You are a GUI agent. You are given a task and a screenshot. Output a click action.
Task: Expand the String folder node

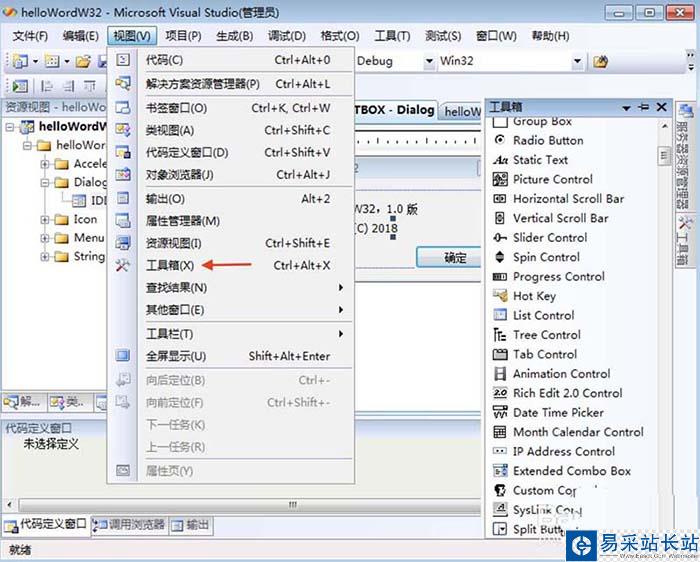45,257
